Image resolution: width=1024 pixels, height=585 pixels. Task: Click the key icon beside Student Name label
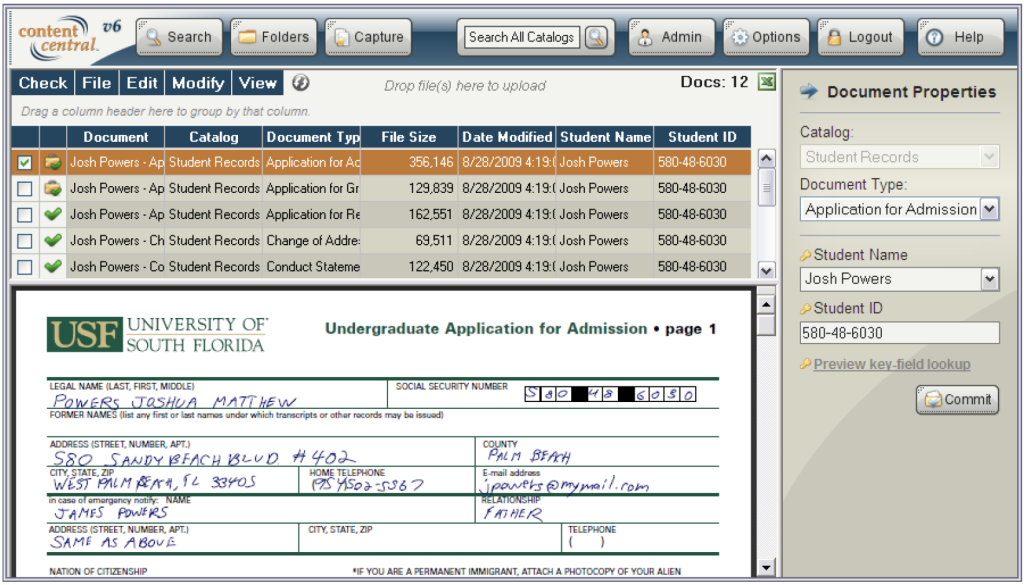tap(806, 255)
